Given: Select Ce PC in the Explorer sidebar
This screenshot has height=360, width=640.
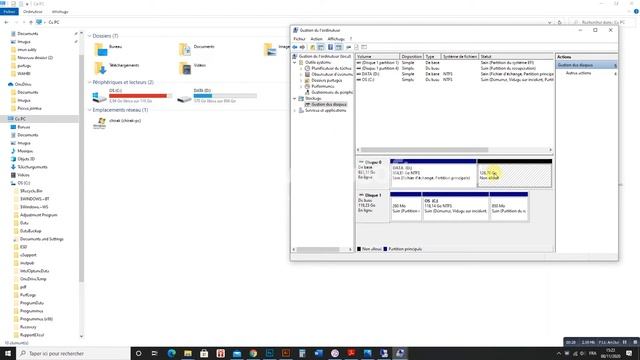Looking at the screenshot, I should tap(20, 119).
